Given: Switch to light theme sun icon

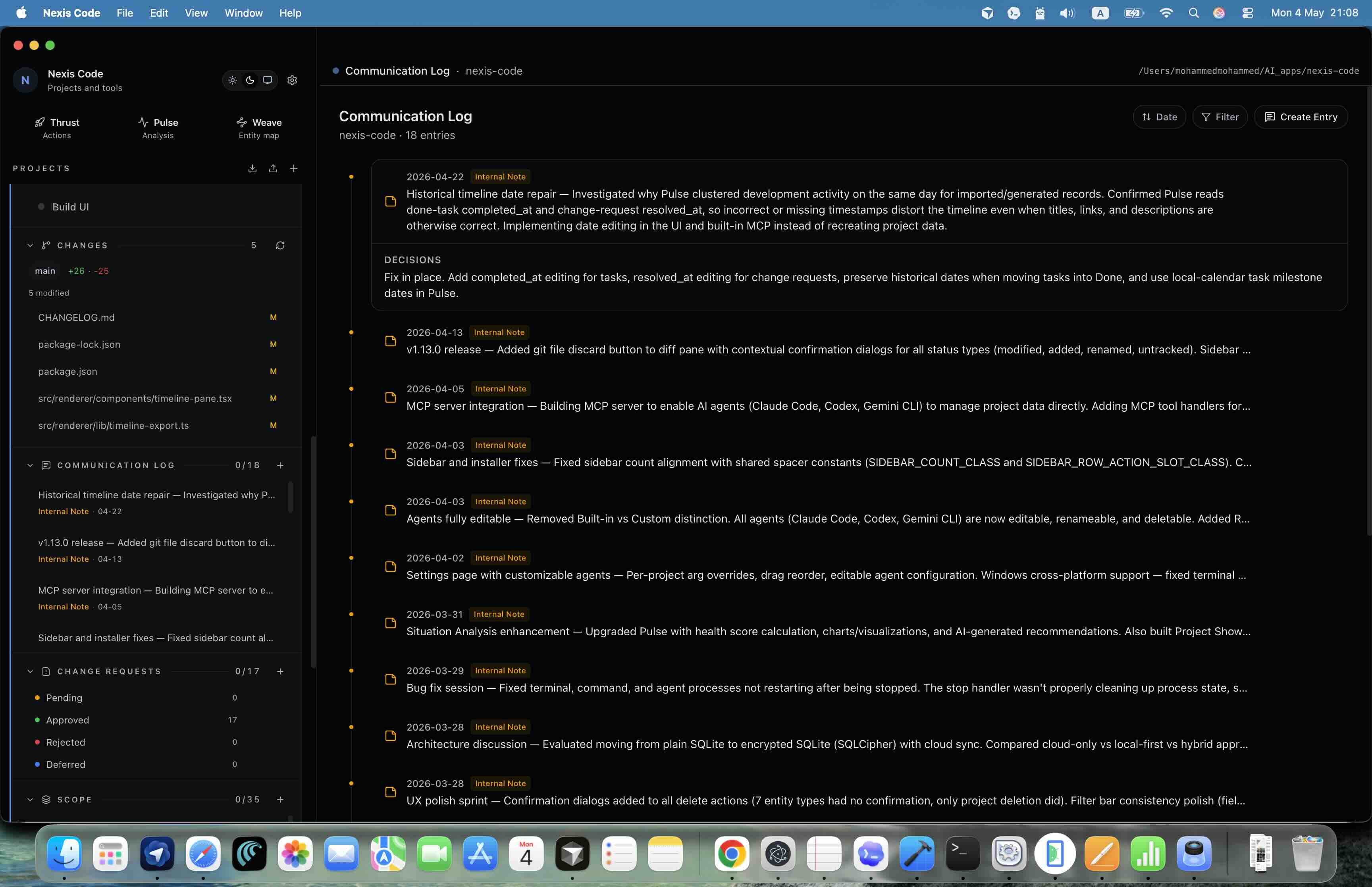Looking at the screenshot, I should click(233, 80).
